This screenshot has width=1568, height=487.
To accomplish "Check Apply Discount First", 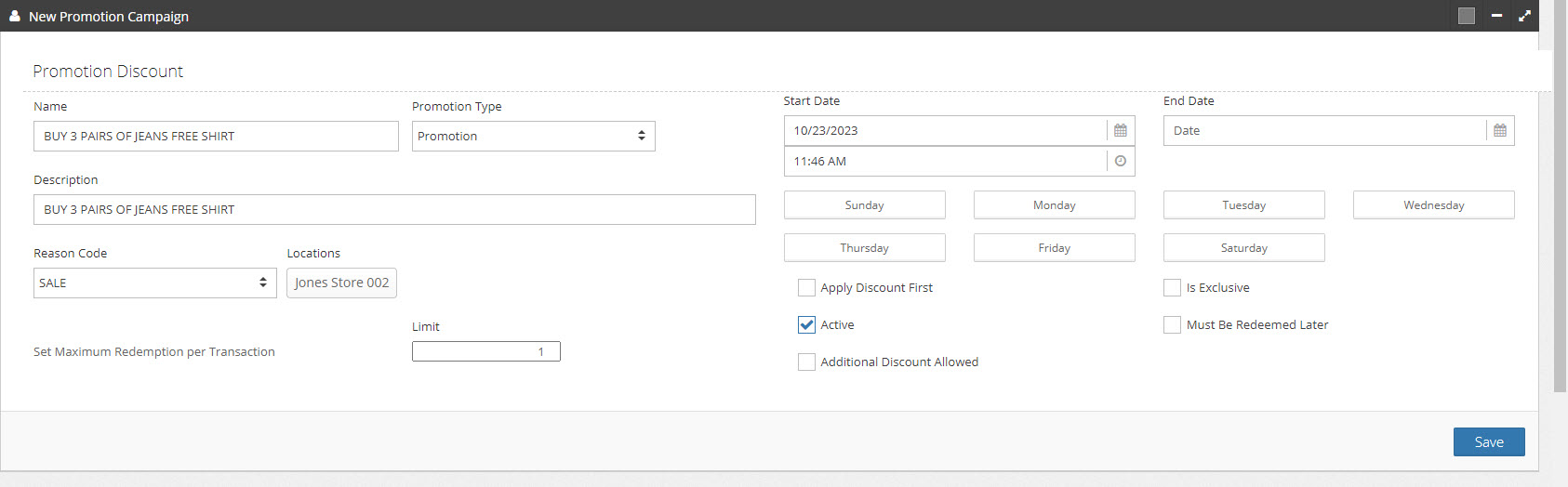I will tap(806, 288).
